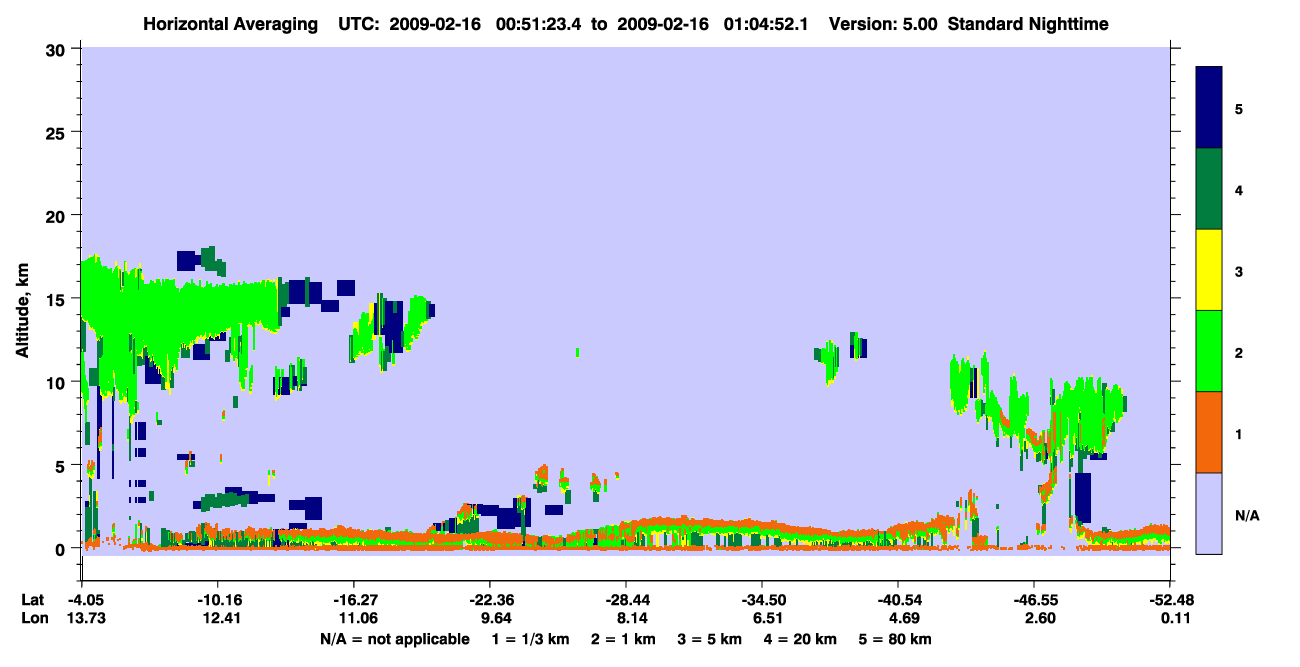Click the 20 km altitude tick label
The width and height of the screenshot is (1300, 667).
(x=57, y=216)
